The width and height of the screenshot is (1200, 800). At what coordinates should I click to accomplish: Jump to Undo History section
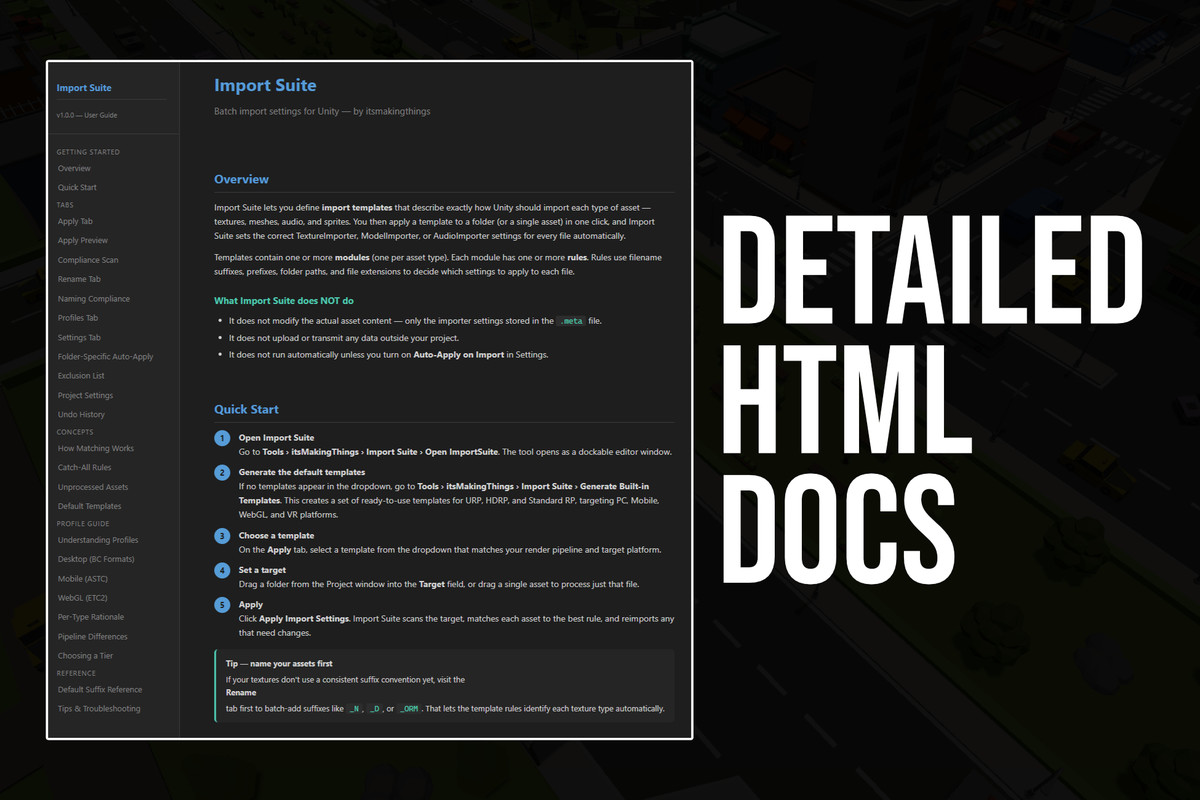coord(81,414)
